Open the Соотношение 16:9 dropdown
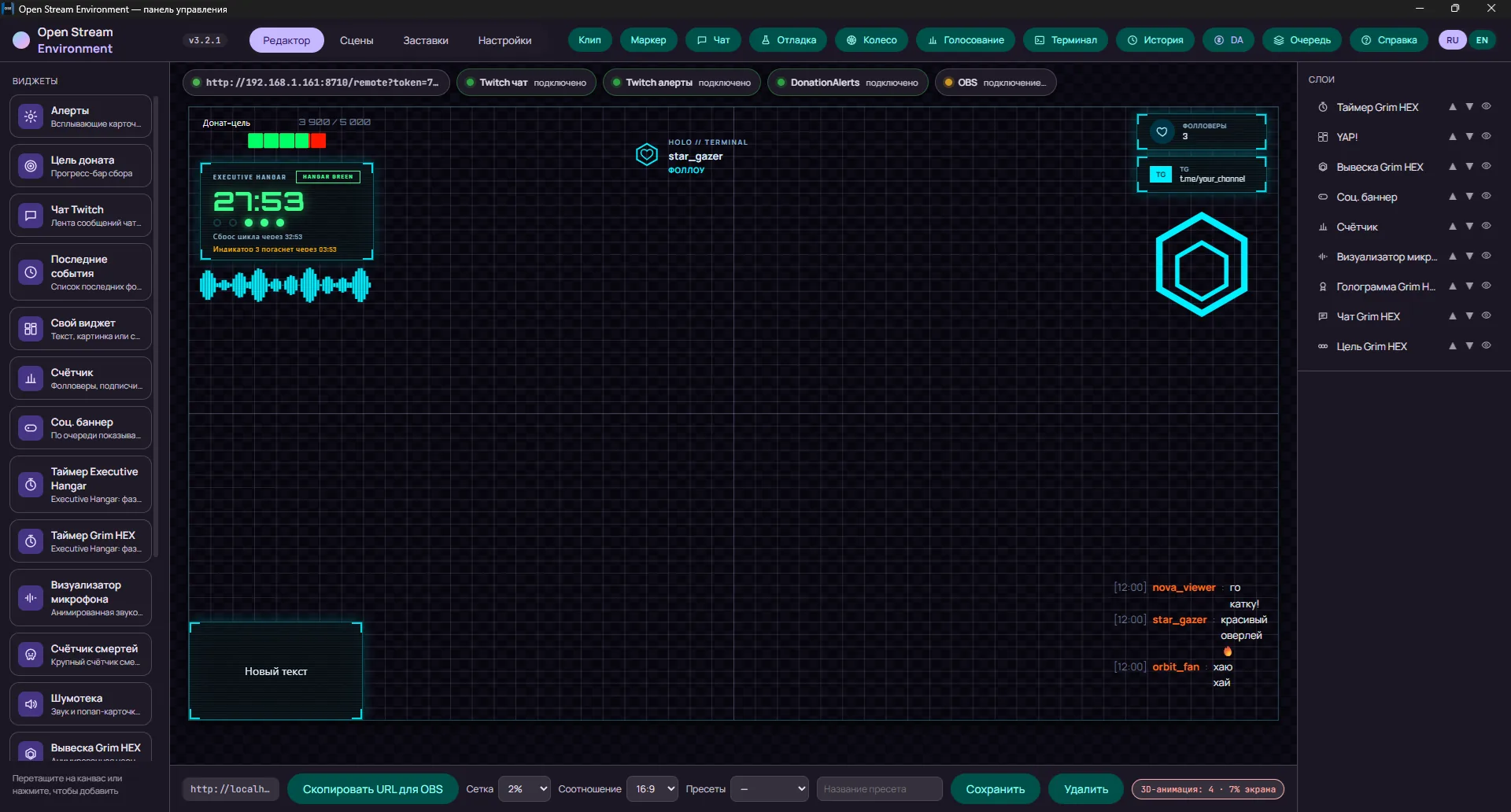 pyautogui.click(x=652, y=789)
